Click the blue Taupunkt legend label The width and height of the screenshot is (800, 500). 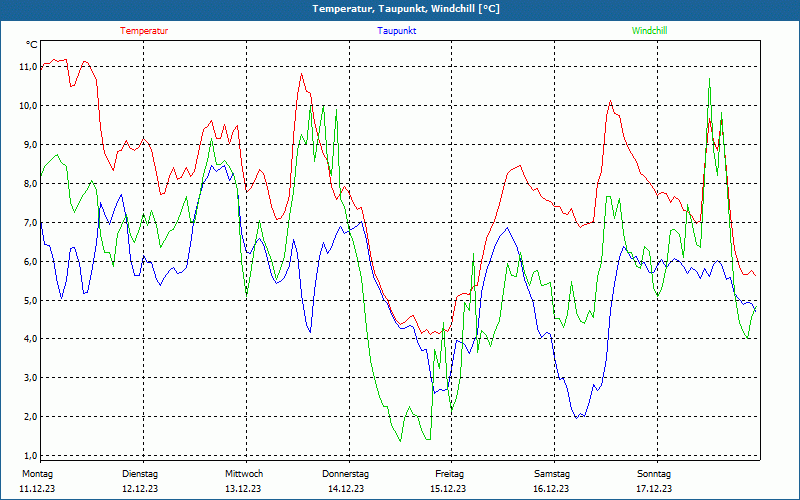(396, 31)
